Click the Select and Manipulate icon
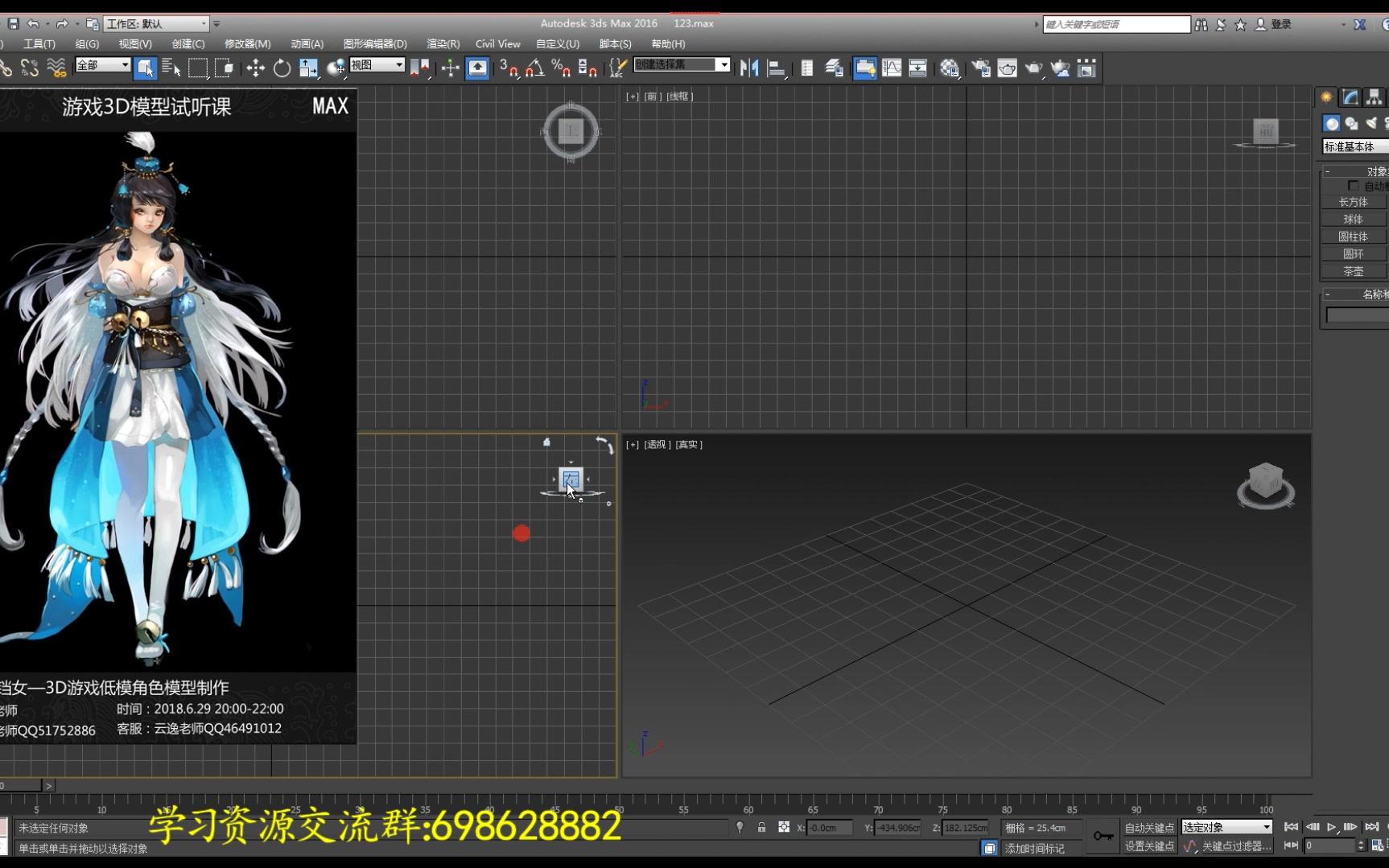The height and width of the screenshot is (868, 1389). (450, 68)
